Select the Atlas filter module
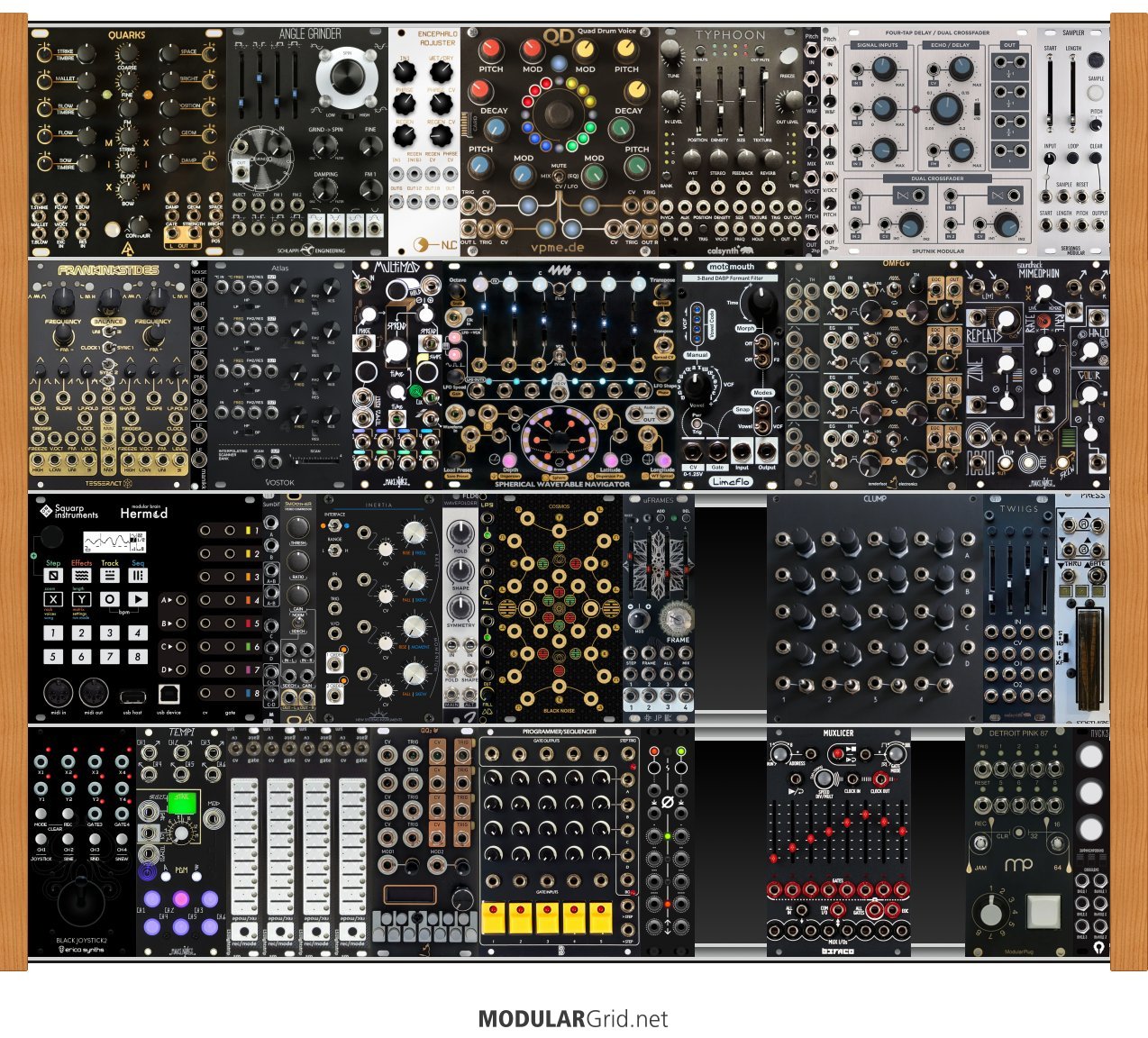 [279, 376]
